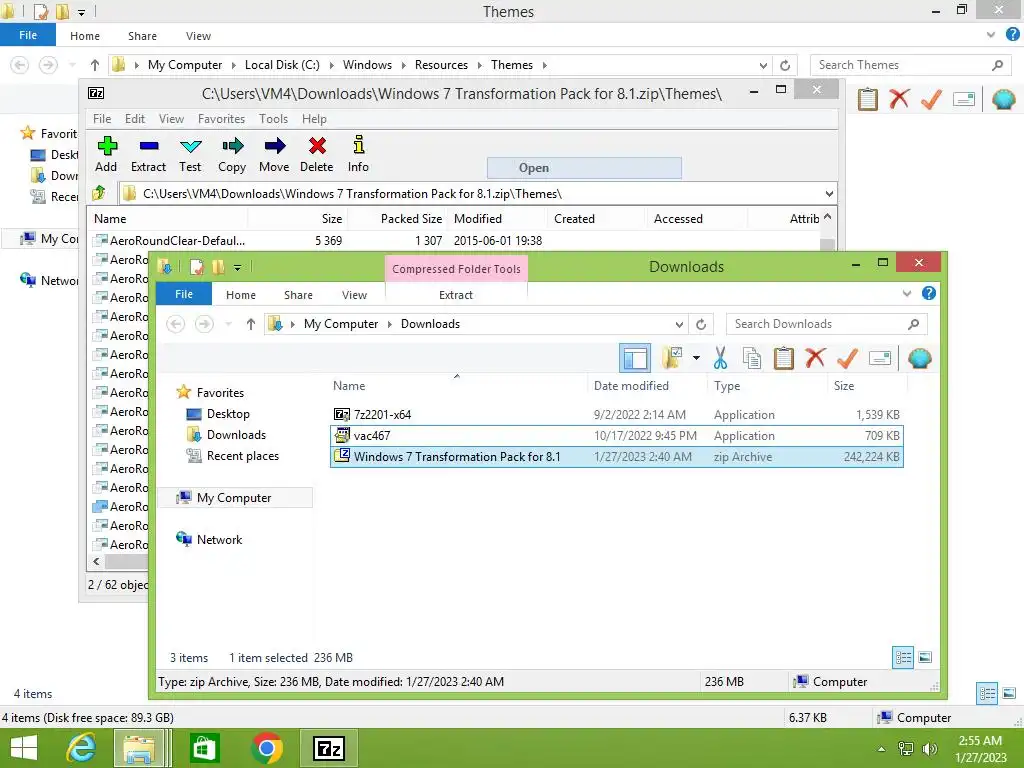
Task: Open Extract tab under Compressed Folder Tools
Action: pos(456,295)
